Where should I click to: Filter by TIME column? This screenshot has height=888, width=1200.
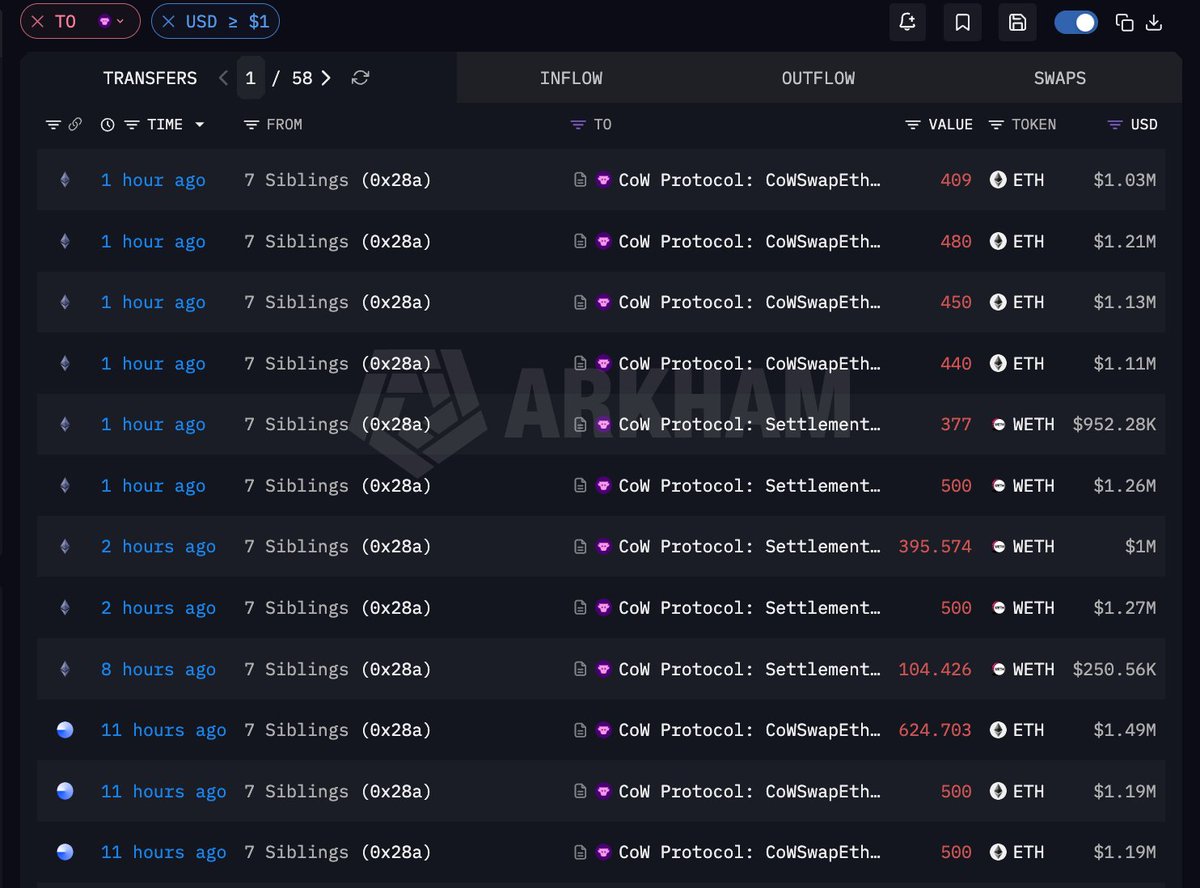coord(131,125)
